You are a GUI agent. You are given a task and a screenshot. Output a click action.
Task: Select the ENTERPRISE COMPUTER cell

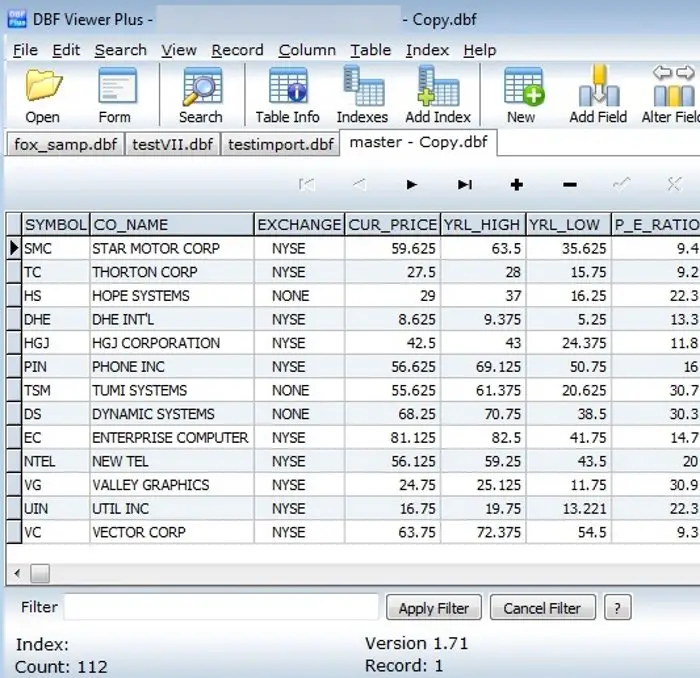coord(172,437)
